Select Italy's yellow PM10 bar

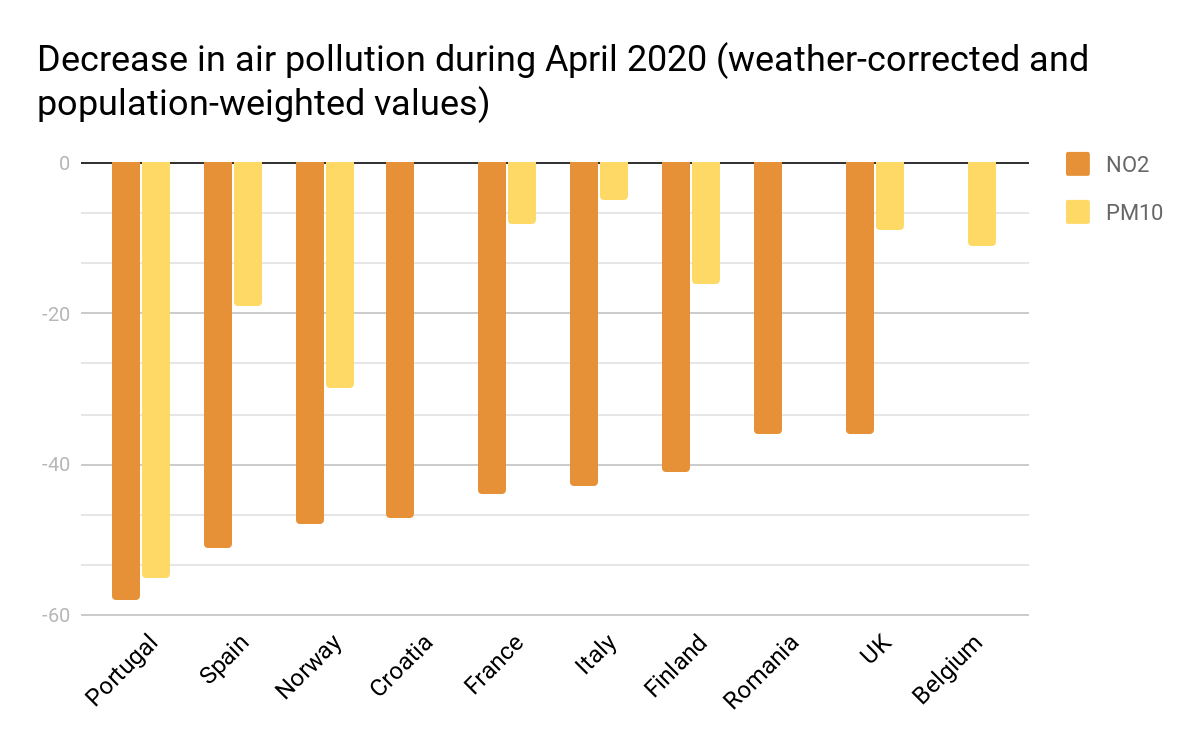click(614, 181)
